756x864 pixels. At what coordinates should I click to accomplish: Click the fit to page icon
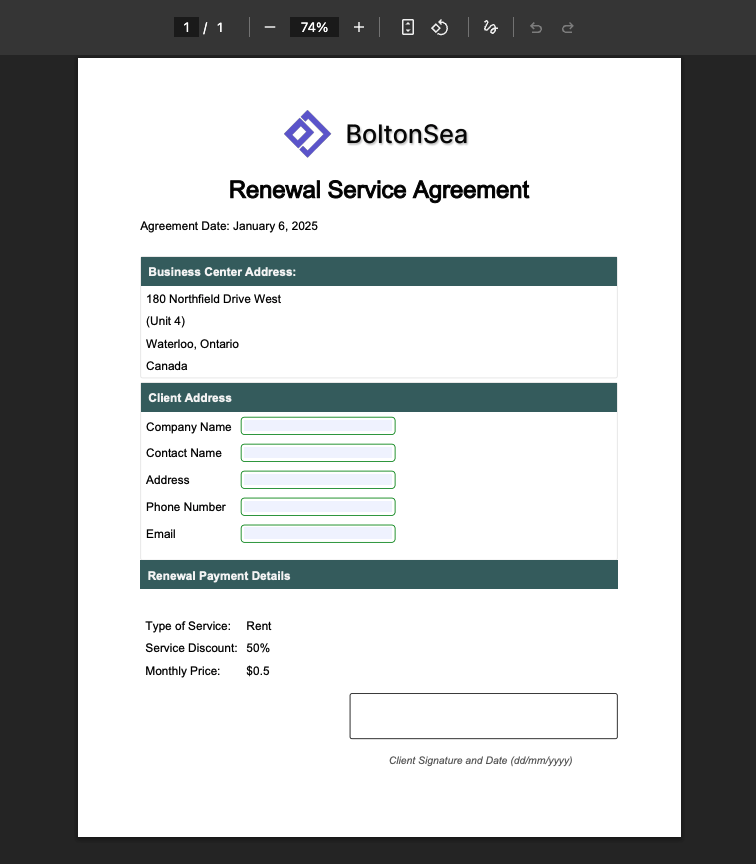(408, 27)
